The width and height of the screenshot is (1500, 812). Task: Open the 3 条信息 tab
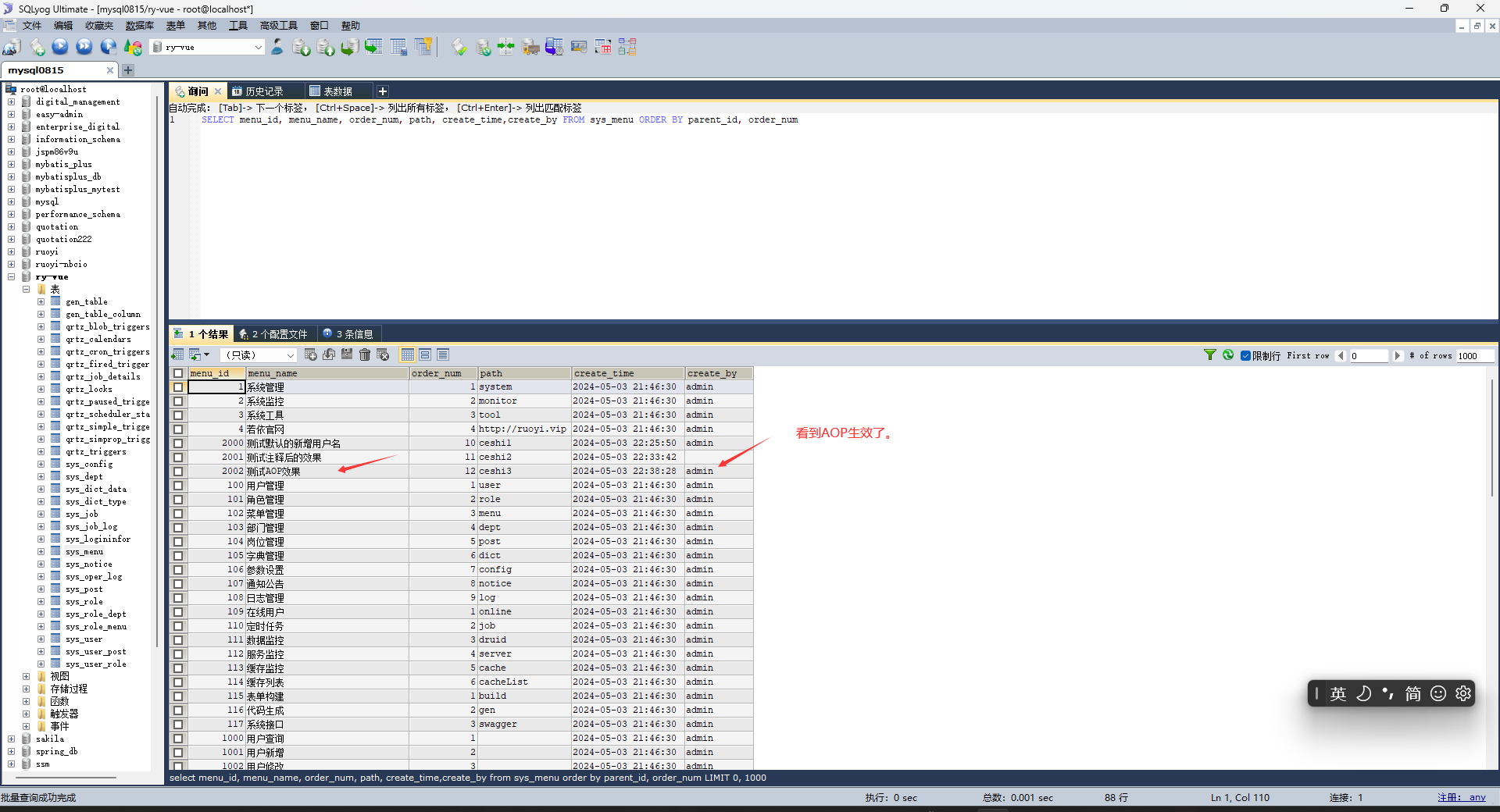(x=349, y=334)
